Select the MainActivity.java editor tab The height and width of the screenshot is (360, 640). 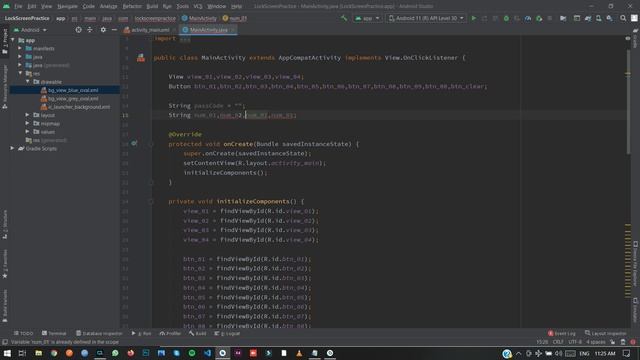(208, 30)
